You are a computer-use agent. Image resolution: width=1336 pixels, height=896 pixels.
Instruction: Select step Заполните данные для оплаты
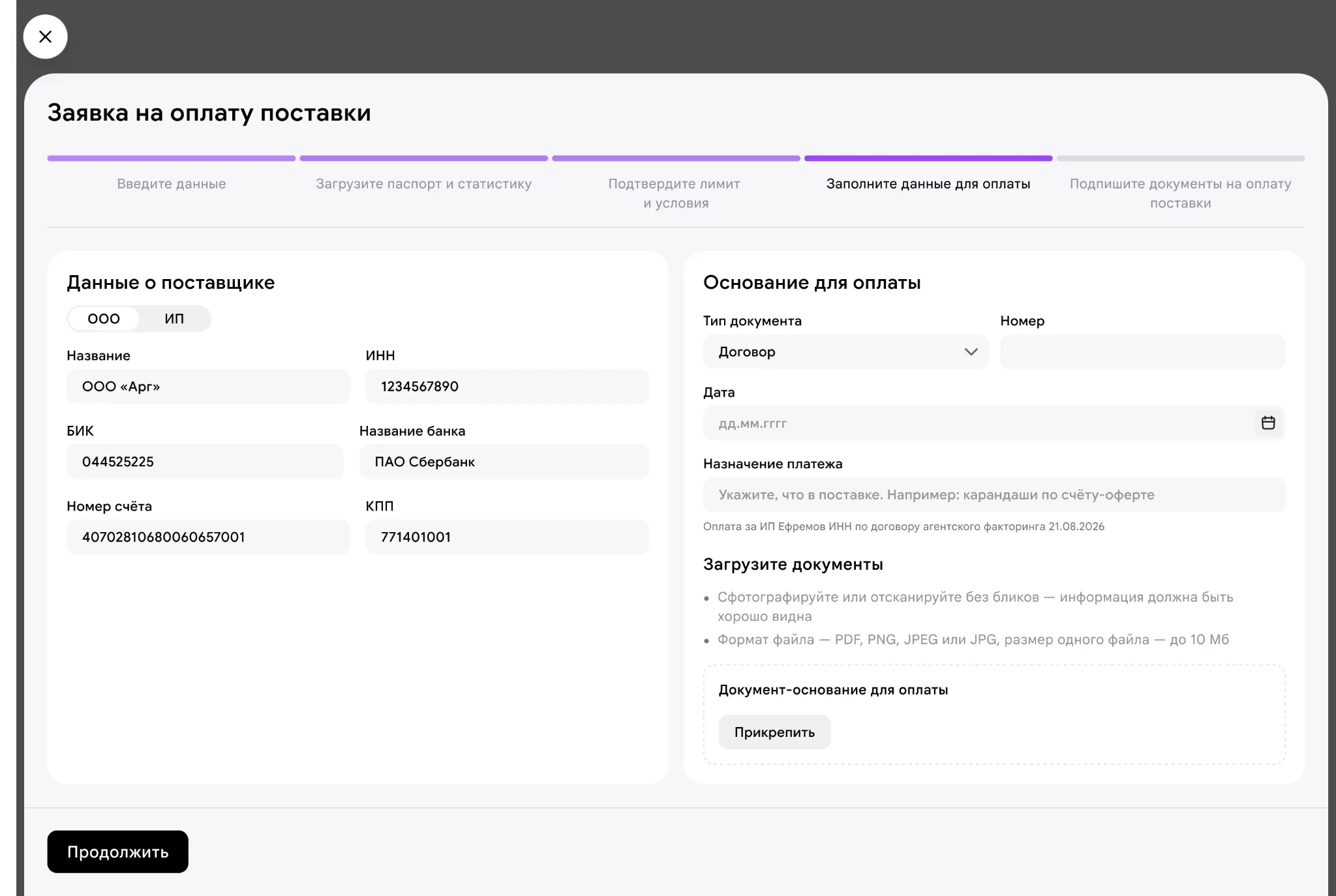[928, 184]
